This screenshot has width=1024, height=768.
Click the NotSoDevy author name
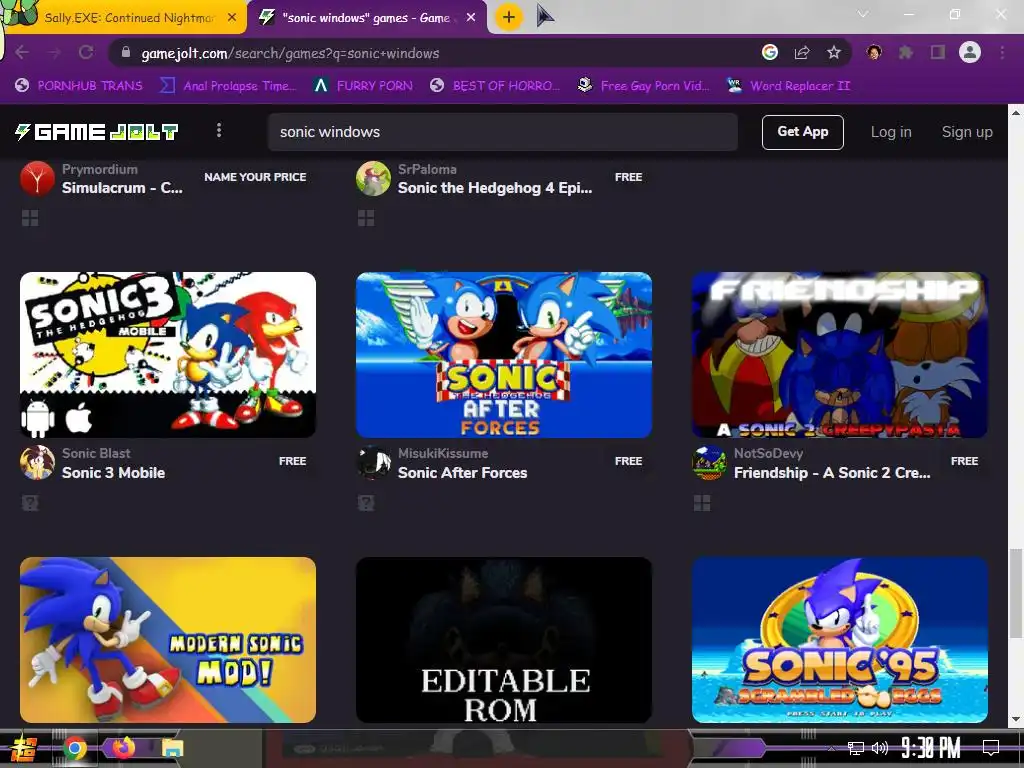point(768,453)
